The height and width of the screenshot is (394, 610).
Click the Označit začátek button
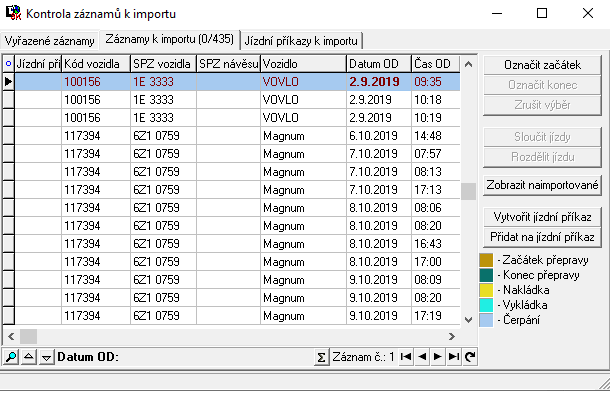(542, 65)
